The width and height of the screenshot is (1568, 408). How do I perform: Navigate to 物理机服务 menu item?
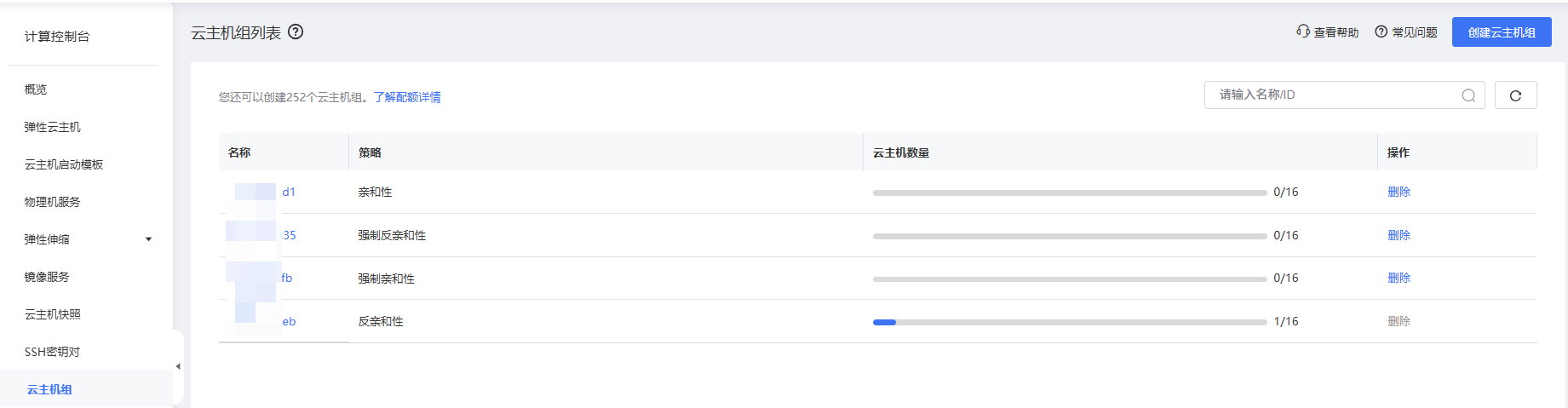pyautogui.click(x=53, y=202)
